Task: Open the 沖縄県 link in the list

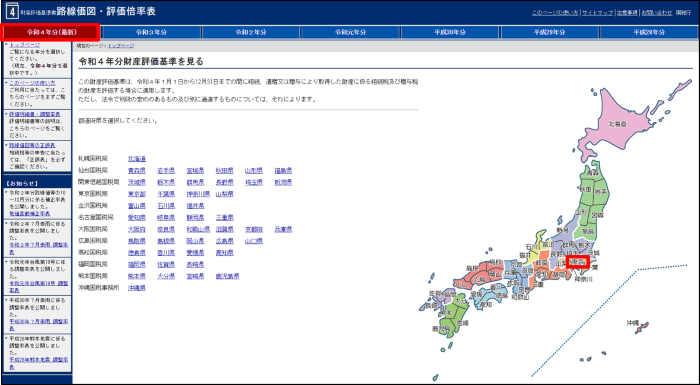Action: (x=137, y=288)
